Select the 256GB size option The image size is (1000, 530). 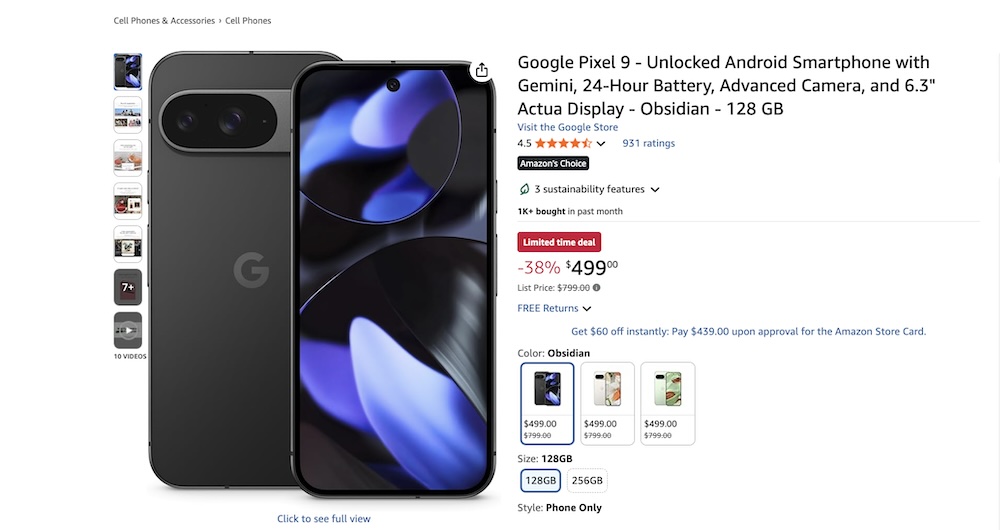[x=587, y=481]
